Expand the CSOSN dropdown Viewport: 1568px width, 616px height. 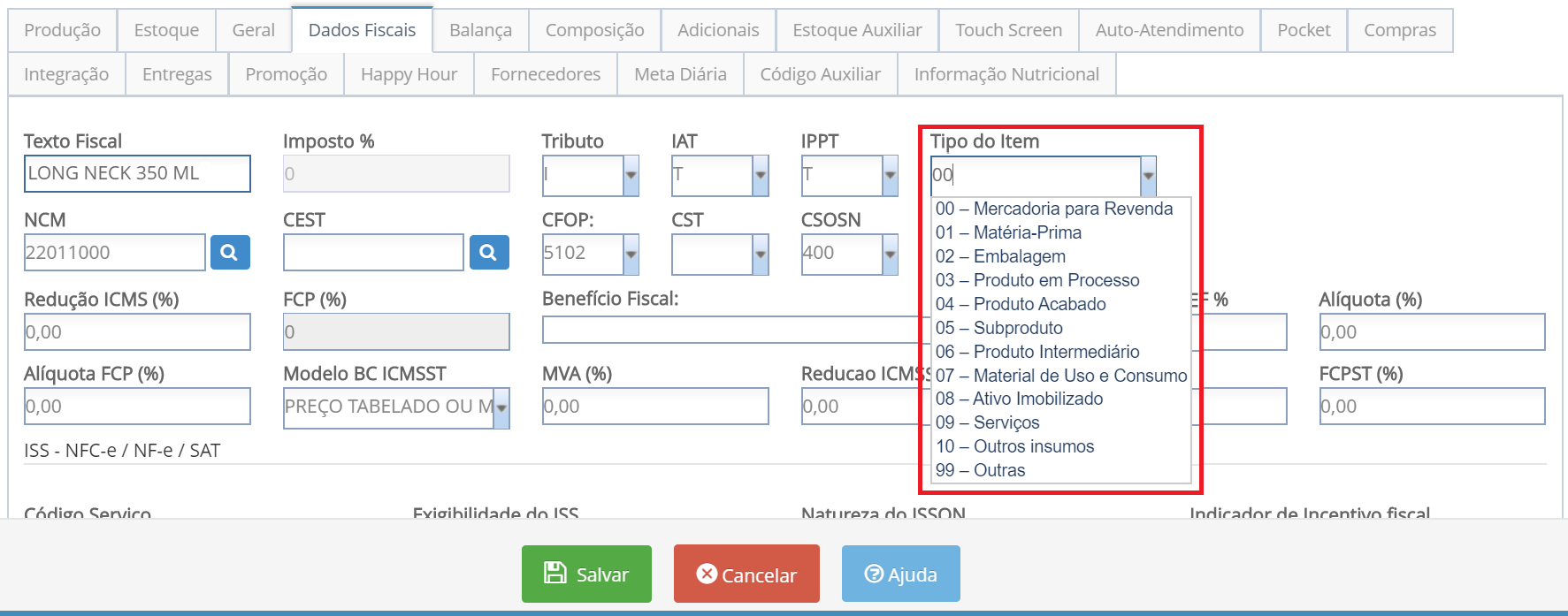coord(890,255)
